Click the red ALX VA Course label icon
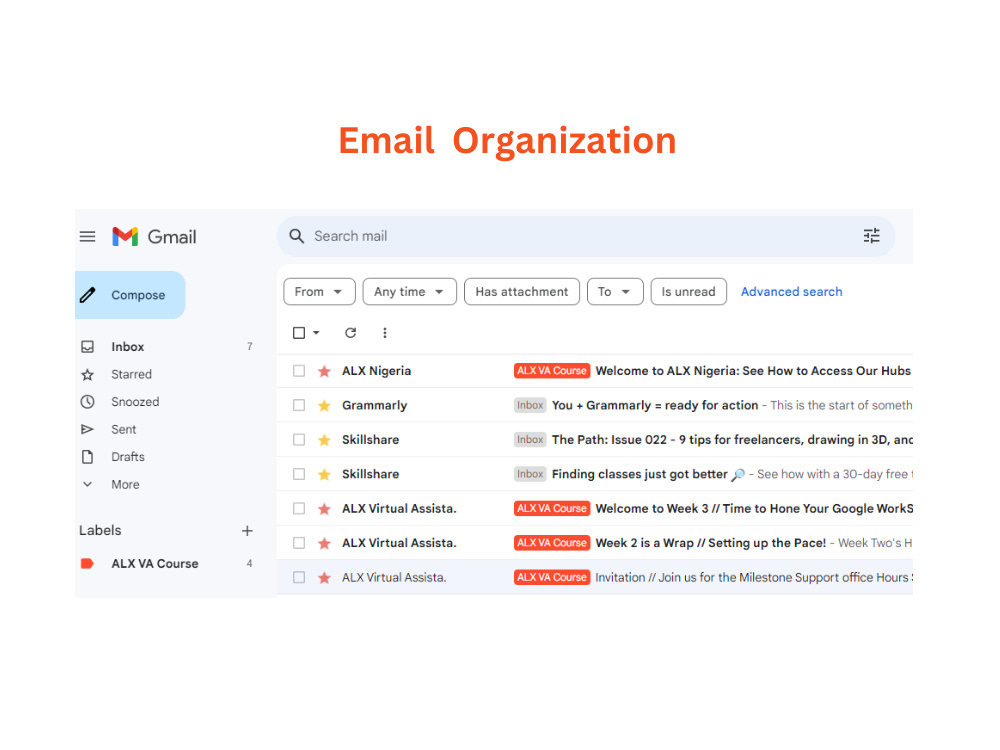1000x750 pixels. pyautogui.click(x=87, y=563)
